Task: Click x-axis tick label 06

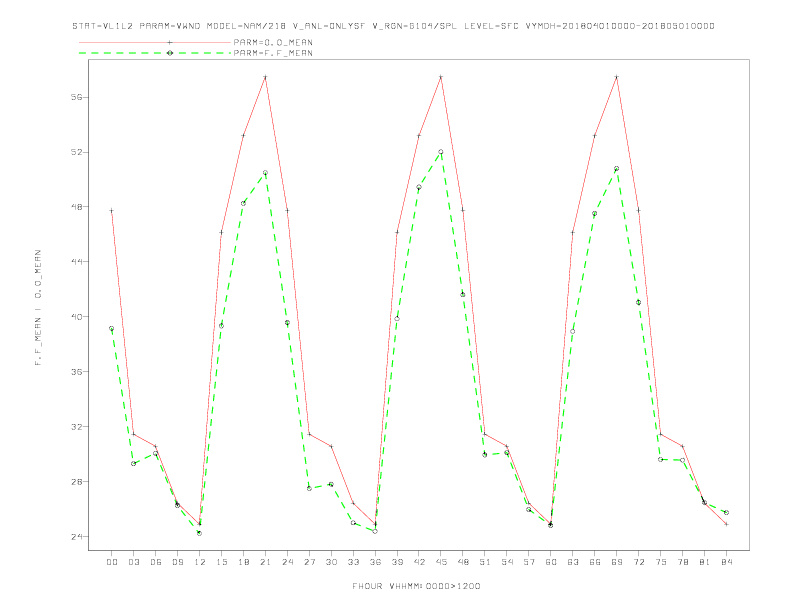Action: pyautogui.click(x=156, y=562)
